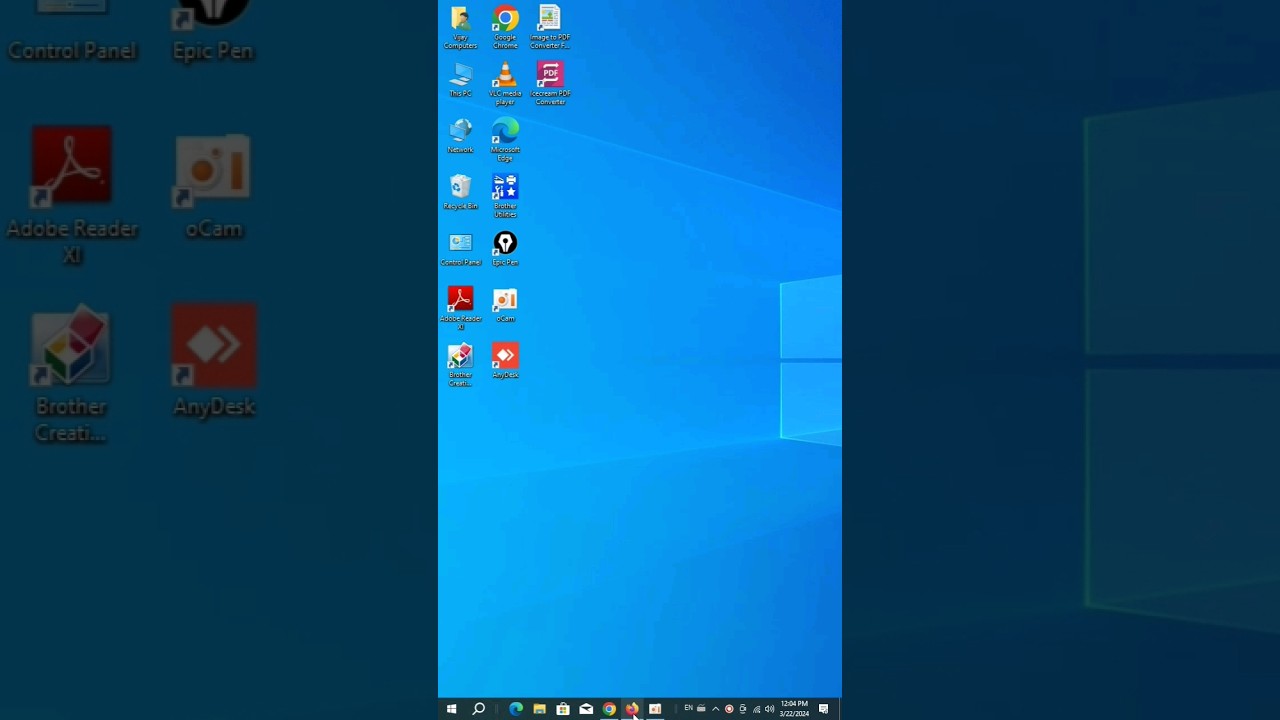Click the red record tray icon

[x=729, y=709]
